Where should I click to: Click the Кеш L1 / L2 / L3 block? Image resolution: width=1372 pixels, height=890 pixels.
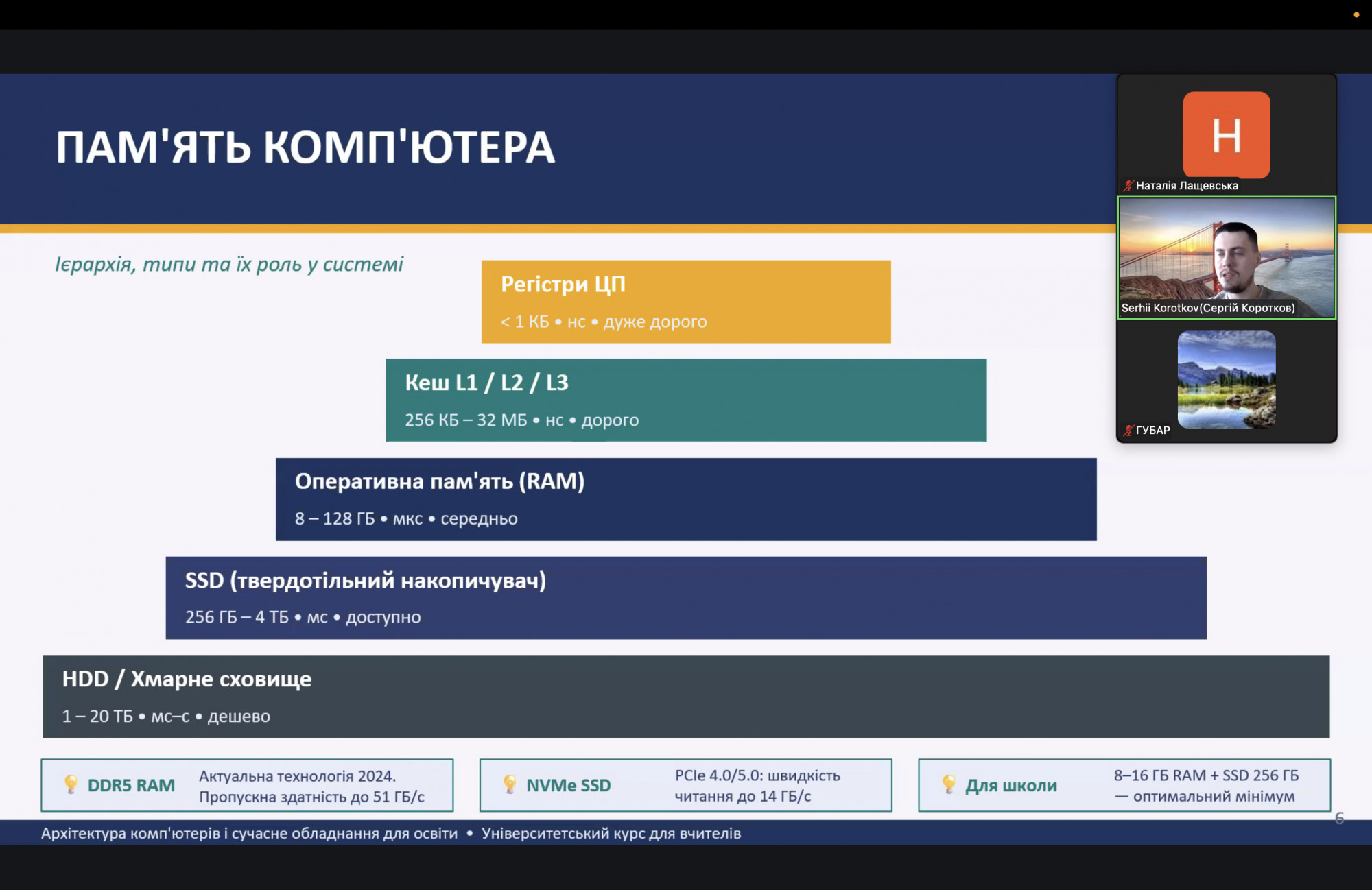click(x=686, y=400)
